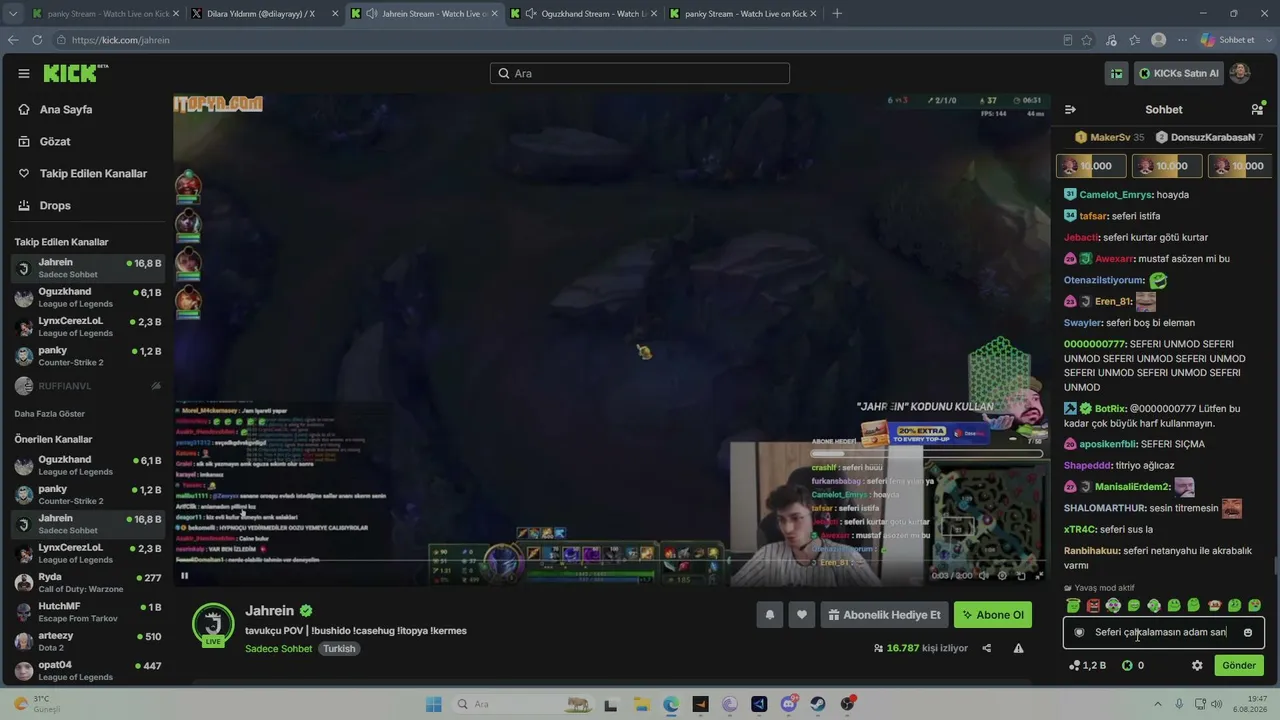Focus the Kick Ara search box
The image size is (1280, 720).
point(640,73)
